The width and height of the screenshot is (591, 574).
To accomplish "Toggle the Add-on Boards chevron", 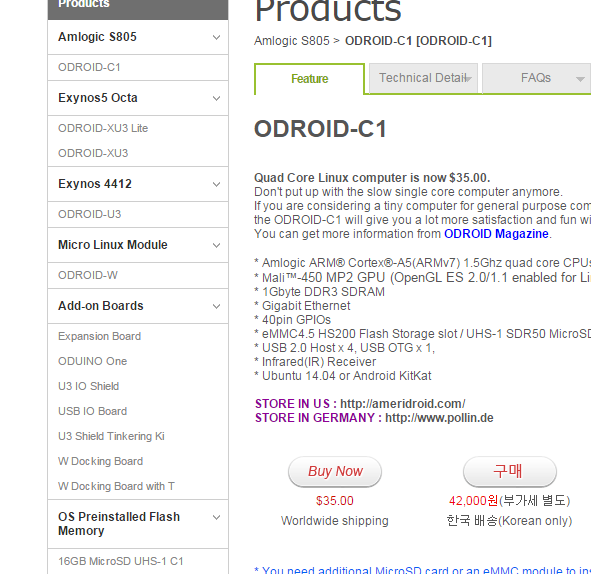I will pos(216,306).
